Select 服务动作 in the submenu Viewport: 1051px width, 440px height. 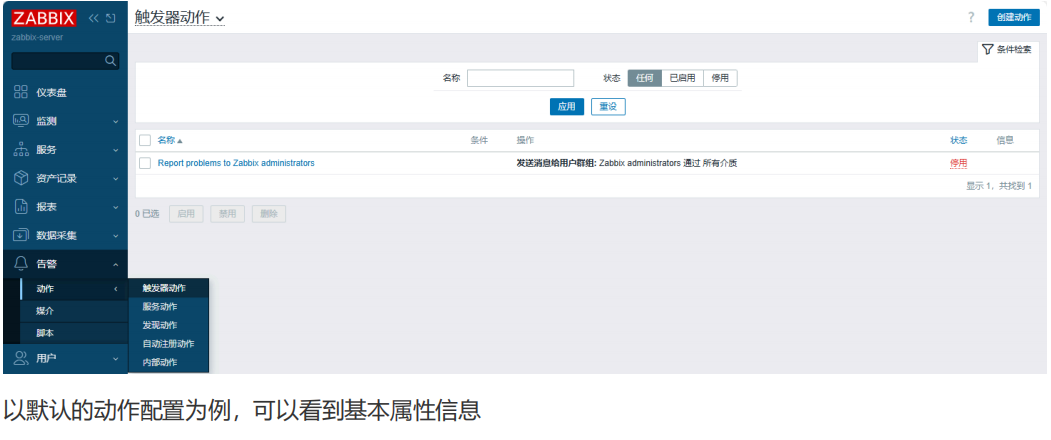point(169,307)
